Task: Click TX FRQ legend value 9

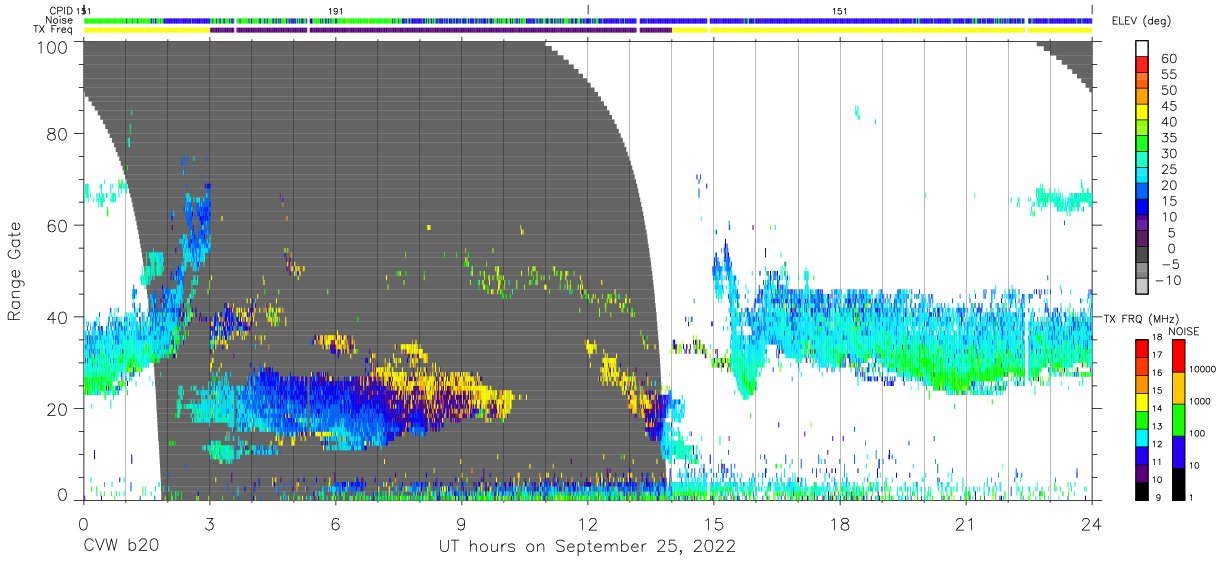Action: click(x=1157, y=497)
